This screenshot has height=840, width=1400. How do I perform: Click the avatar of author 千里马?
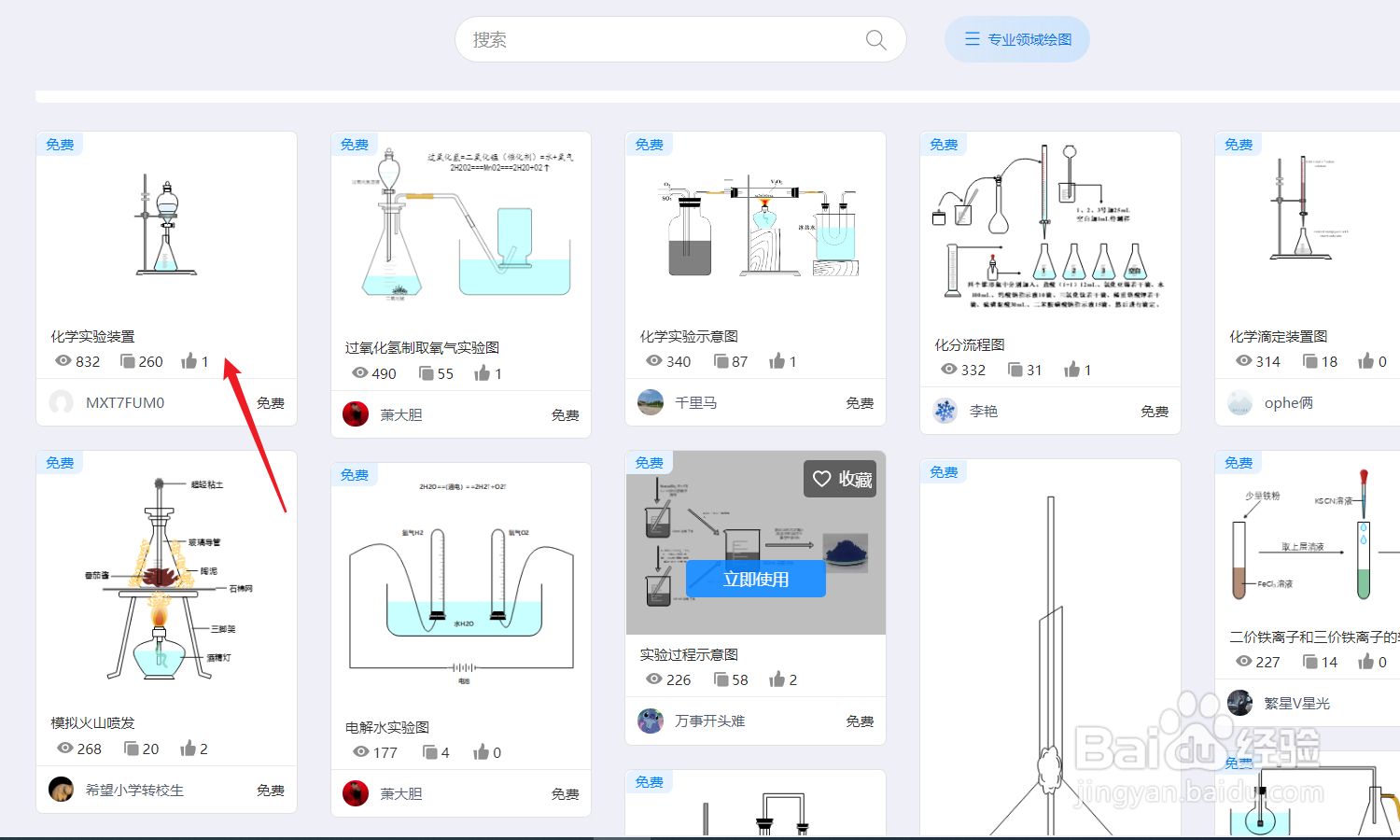[x=651, y=402]
